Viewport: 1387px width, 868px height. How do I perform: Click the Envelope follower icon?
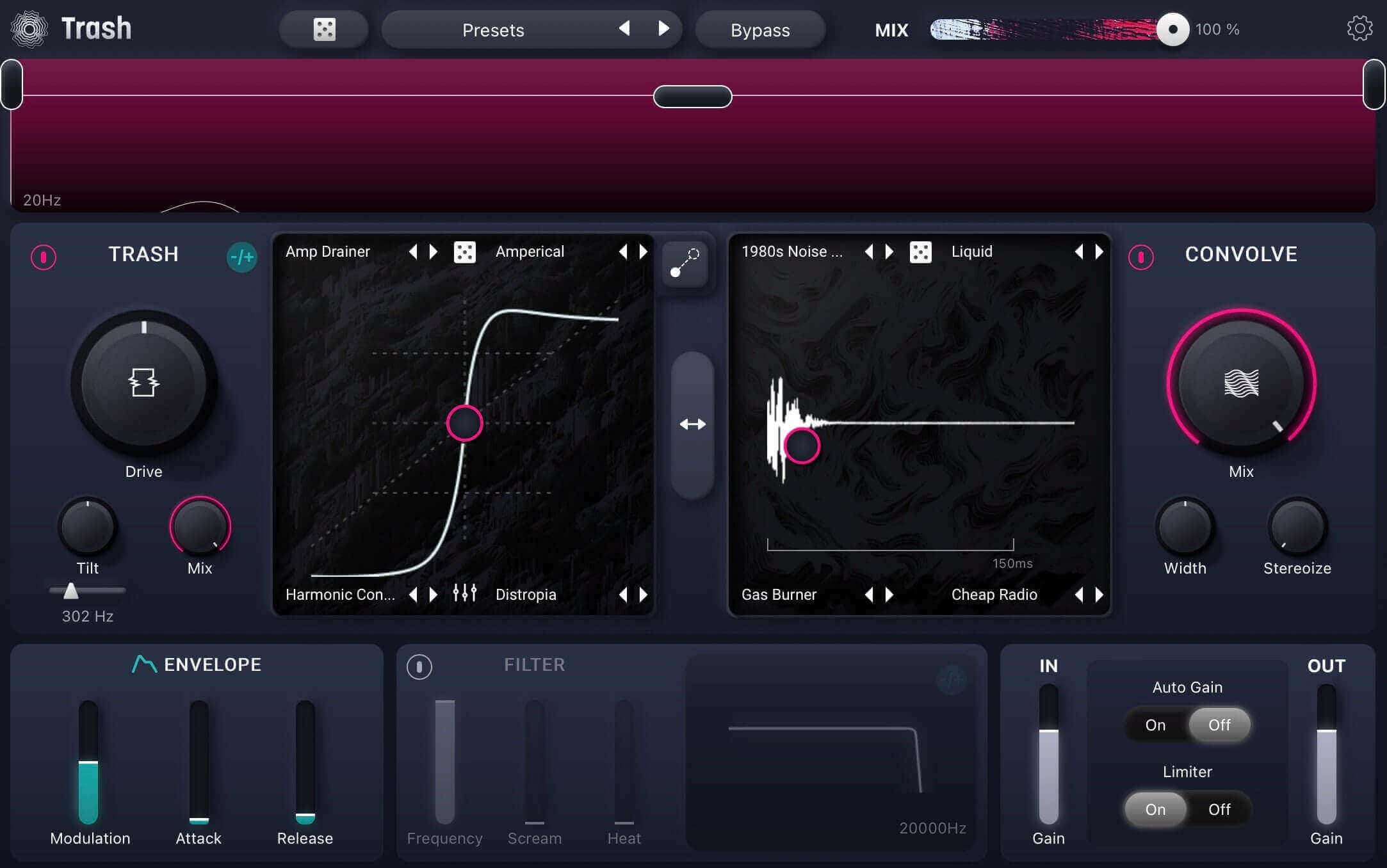[144, 664]
